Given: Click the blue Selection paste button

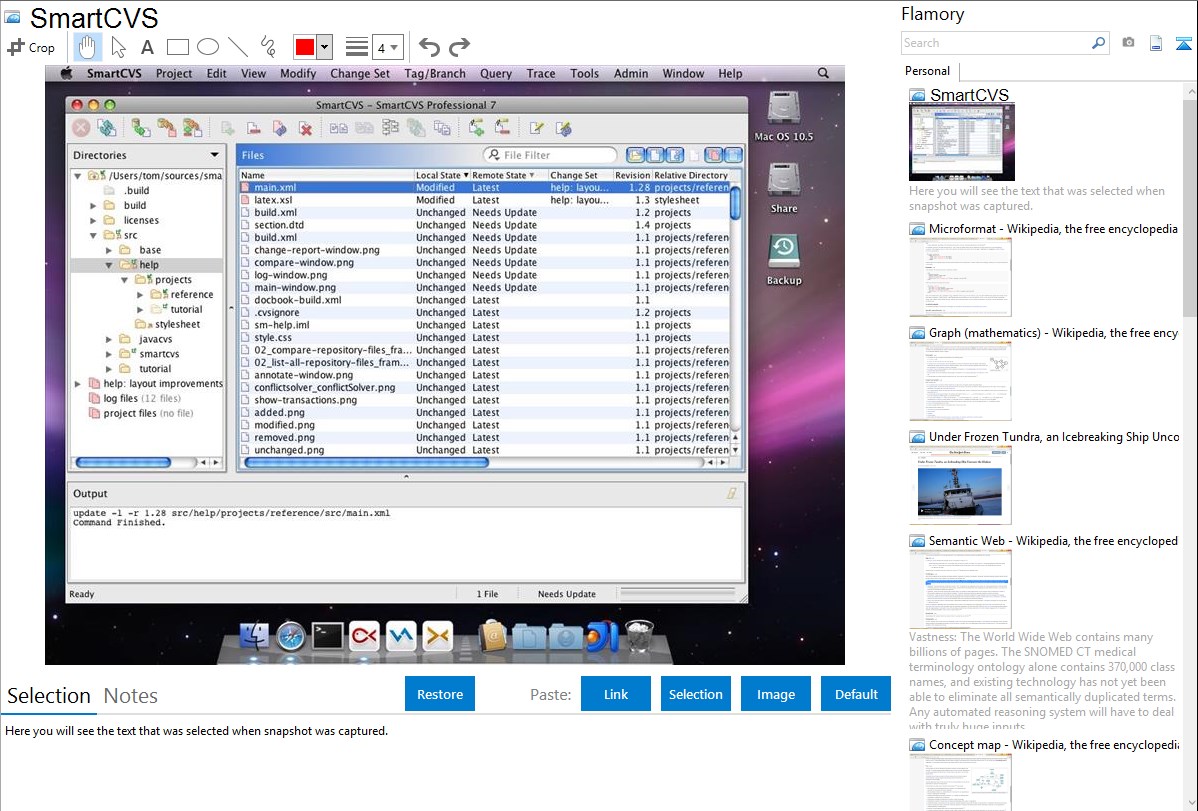Looking at the screenshot, I should (x=696, y=694).
